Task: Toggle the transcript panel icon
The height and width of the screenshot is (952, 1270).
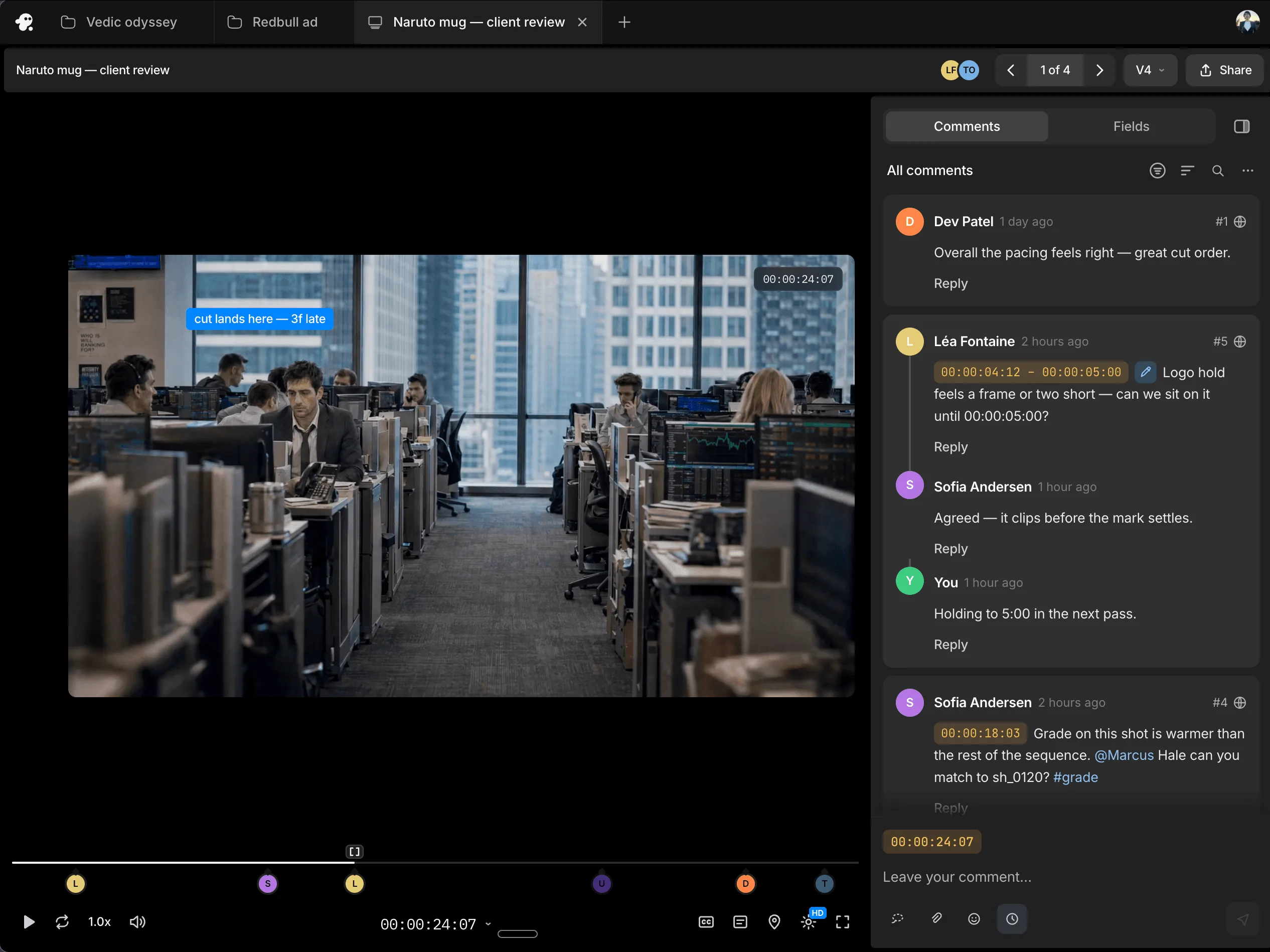Action: click(740, 922)
